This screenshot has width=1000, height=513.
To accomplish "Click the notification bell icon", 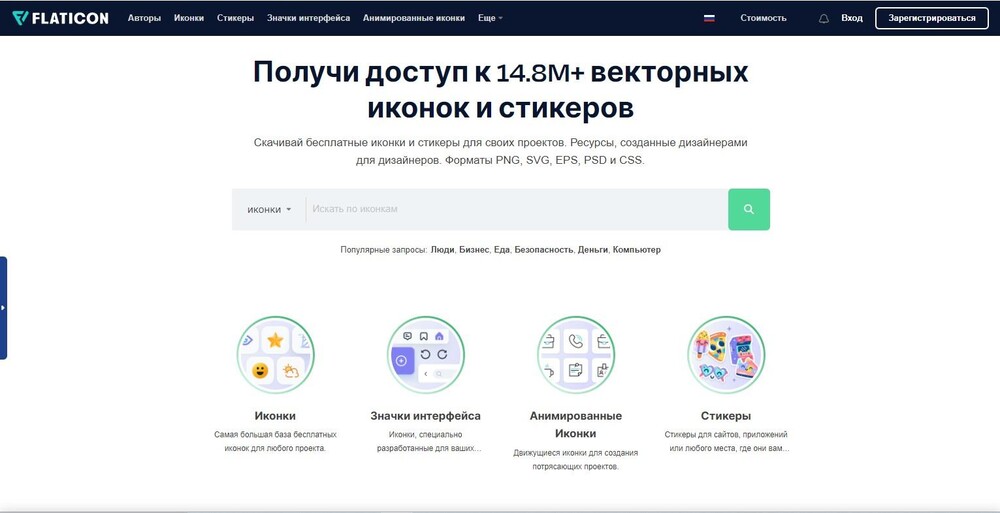I will [x=824, y=19].
